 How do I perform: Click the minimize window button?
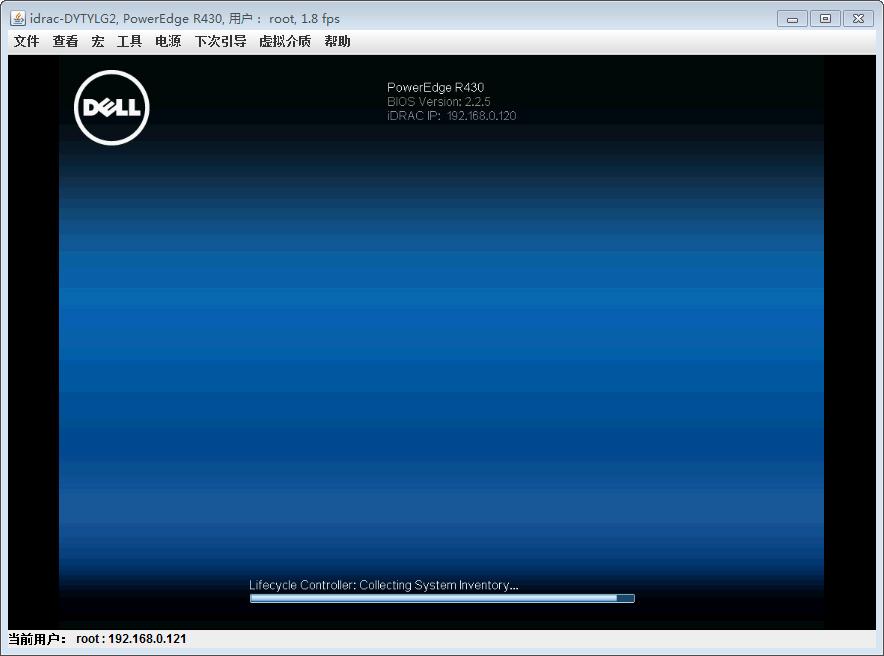point(791,18)
